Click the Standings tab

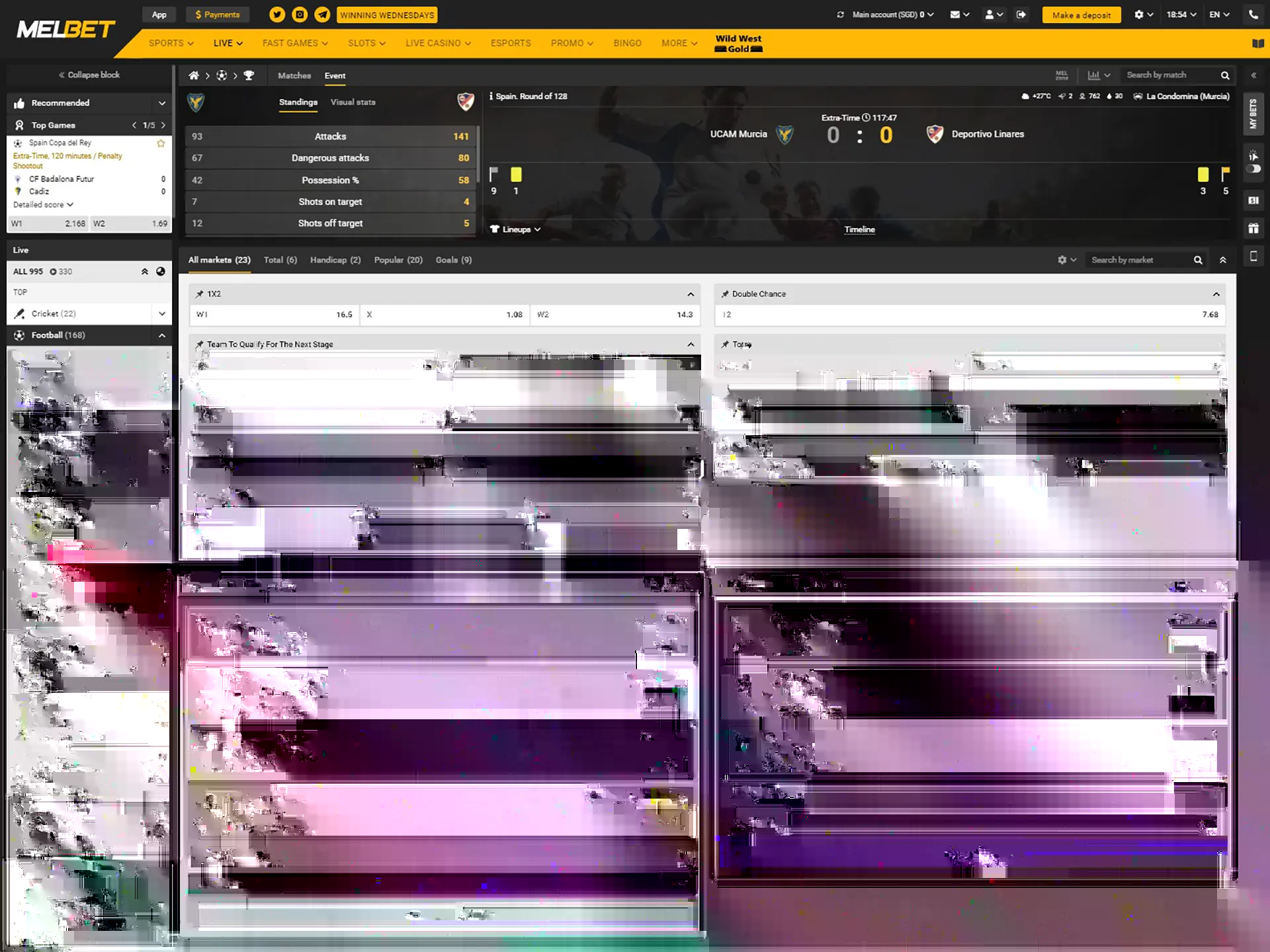(x=297, y=102)
